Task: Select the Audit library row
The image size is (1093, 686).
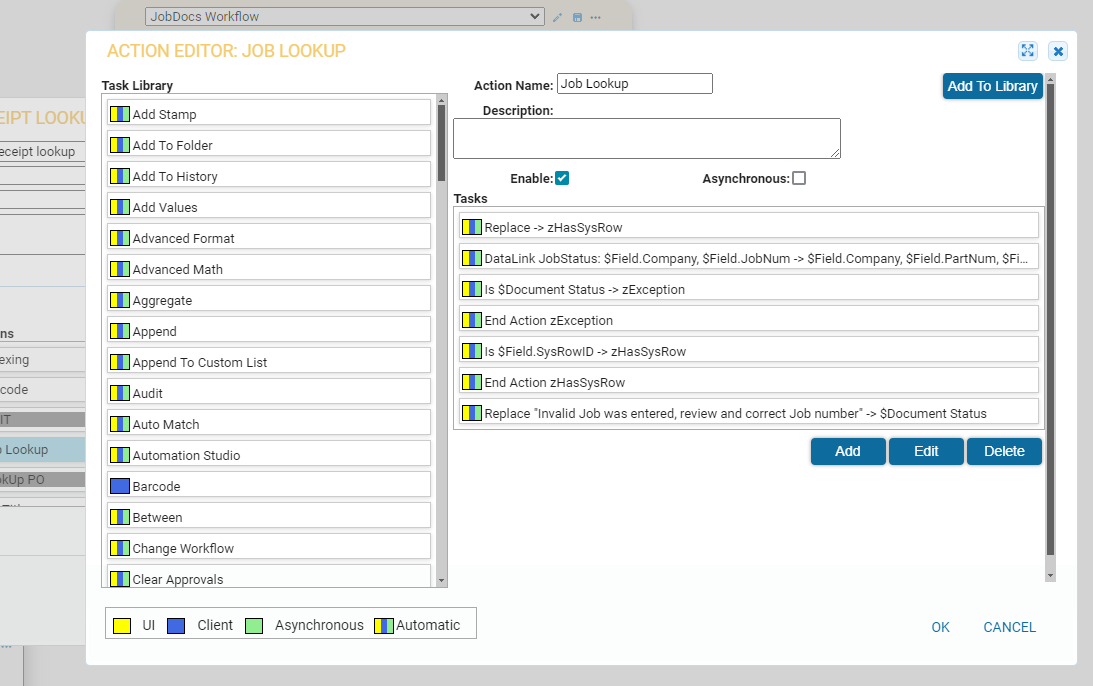Action: [x=269, y=393]
